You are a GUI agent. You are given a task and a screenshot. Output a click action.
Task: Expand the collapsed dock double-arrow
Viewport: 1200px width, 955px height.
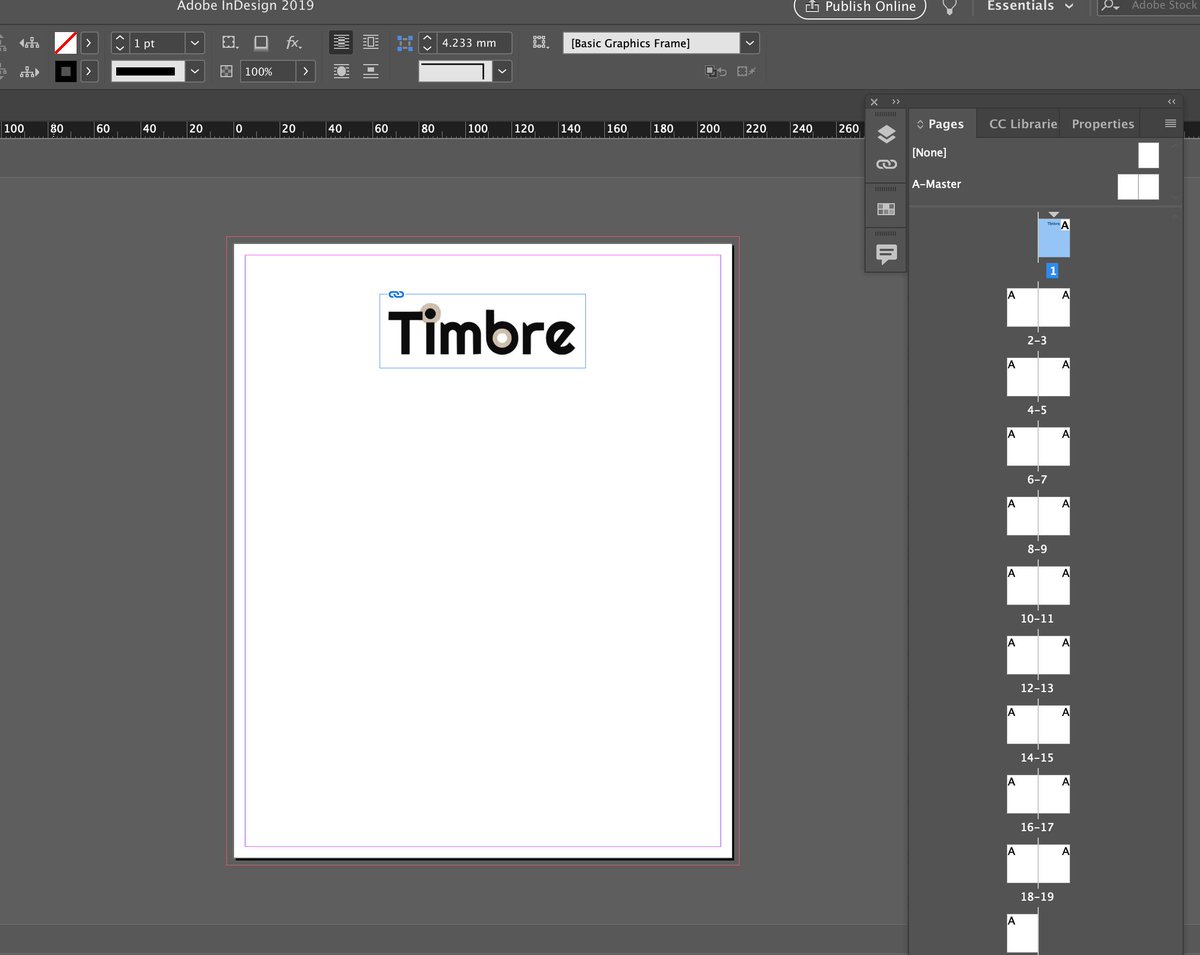tap(896, 101)
